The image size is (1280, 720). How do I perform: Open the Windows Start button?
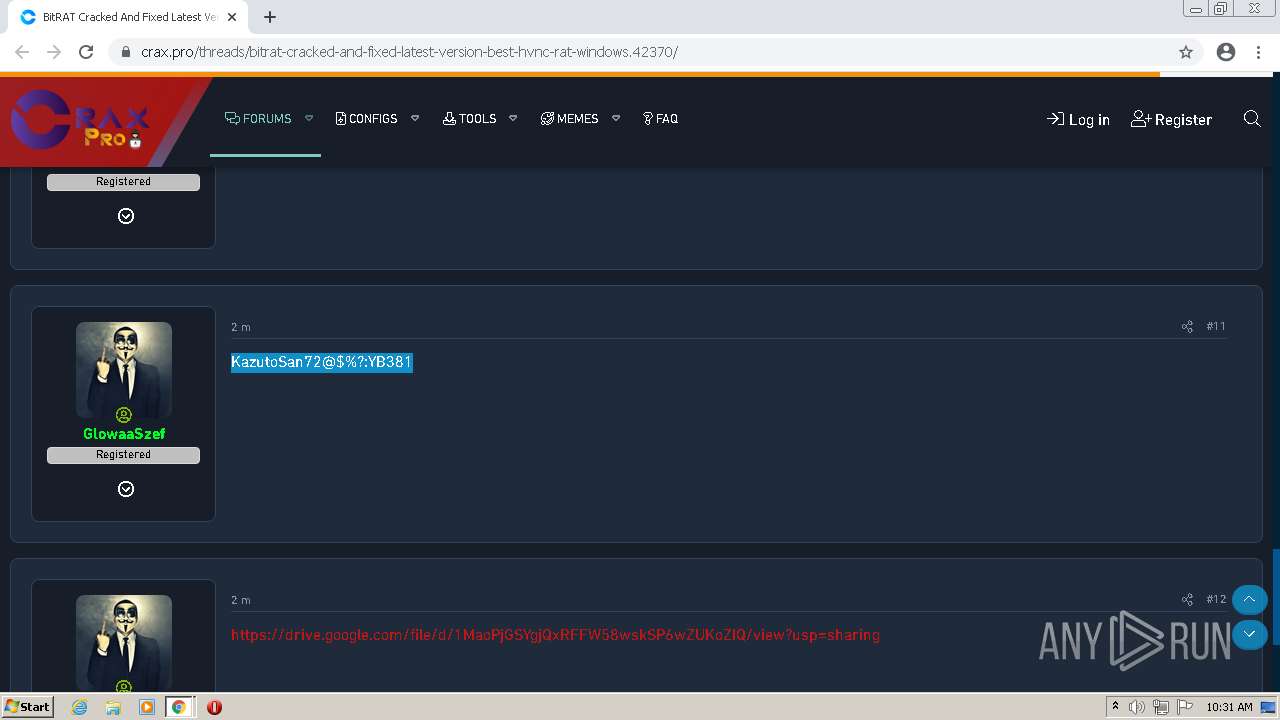28,707
